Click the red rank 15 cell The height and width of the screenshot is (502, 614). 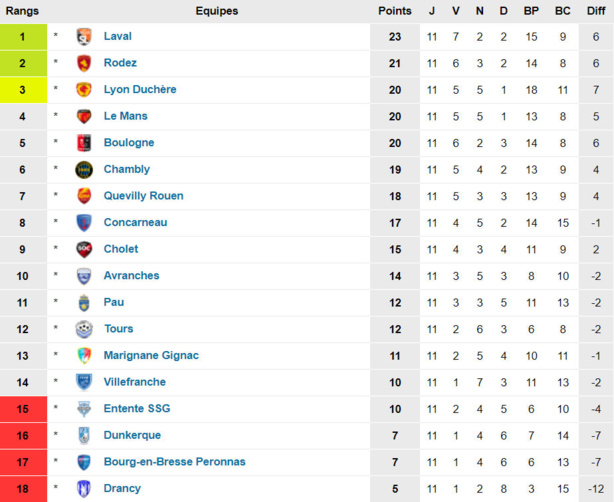23,408
